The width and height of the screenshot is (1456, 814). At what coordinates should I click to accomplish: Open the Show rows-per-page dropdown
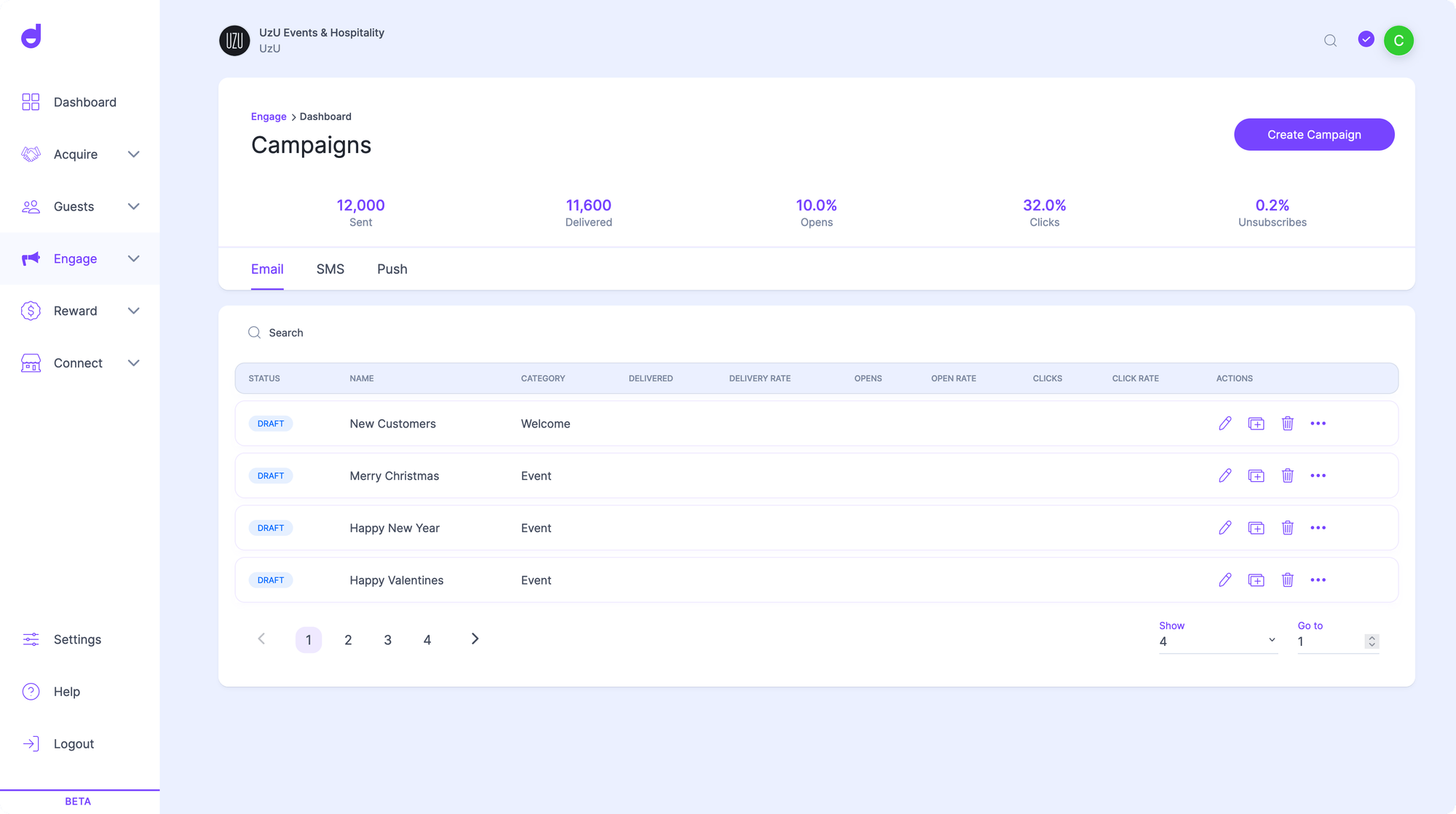pyautogui.click(x=1217, y=641)
